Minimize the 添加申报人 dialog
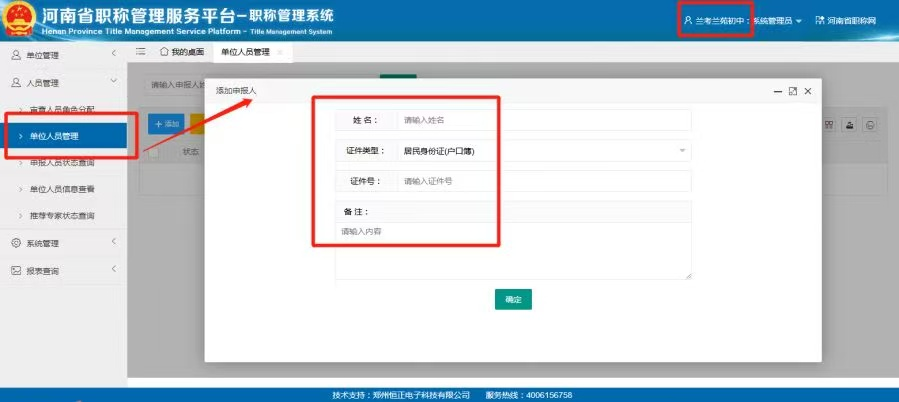The width and height of the screenshot is (899, 402). pos(778,91)
